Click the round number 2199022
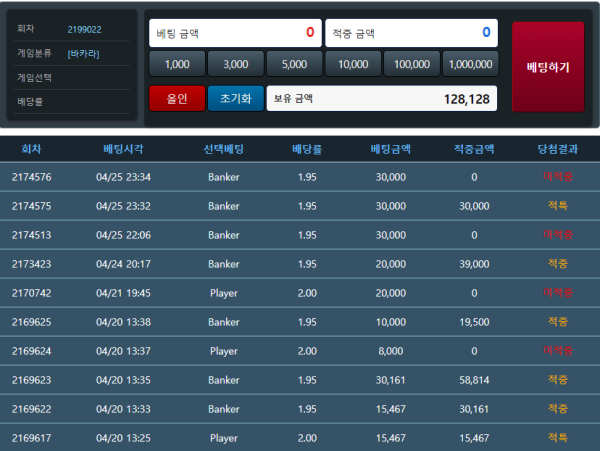 (x=84, y=30)
